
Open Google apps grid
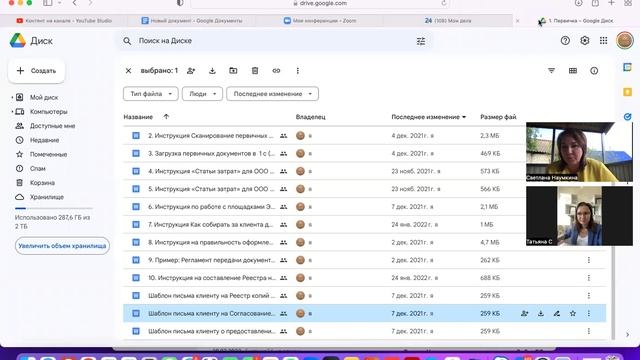(603, 40)
